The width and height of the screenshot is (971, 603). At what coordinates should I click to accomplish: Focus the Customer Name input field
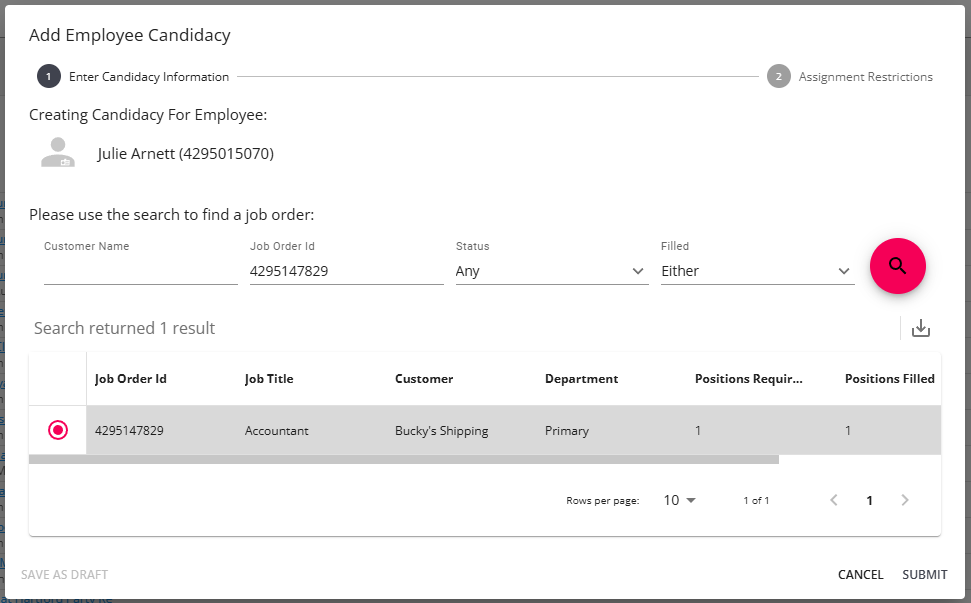pos(140,271)
